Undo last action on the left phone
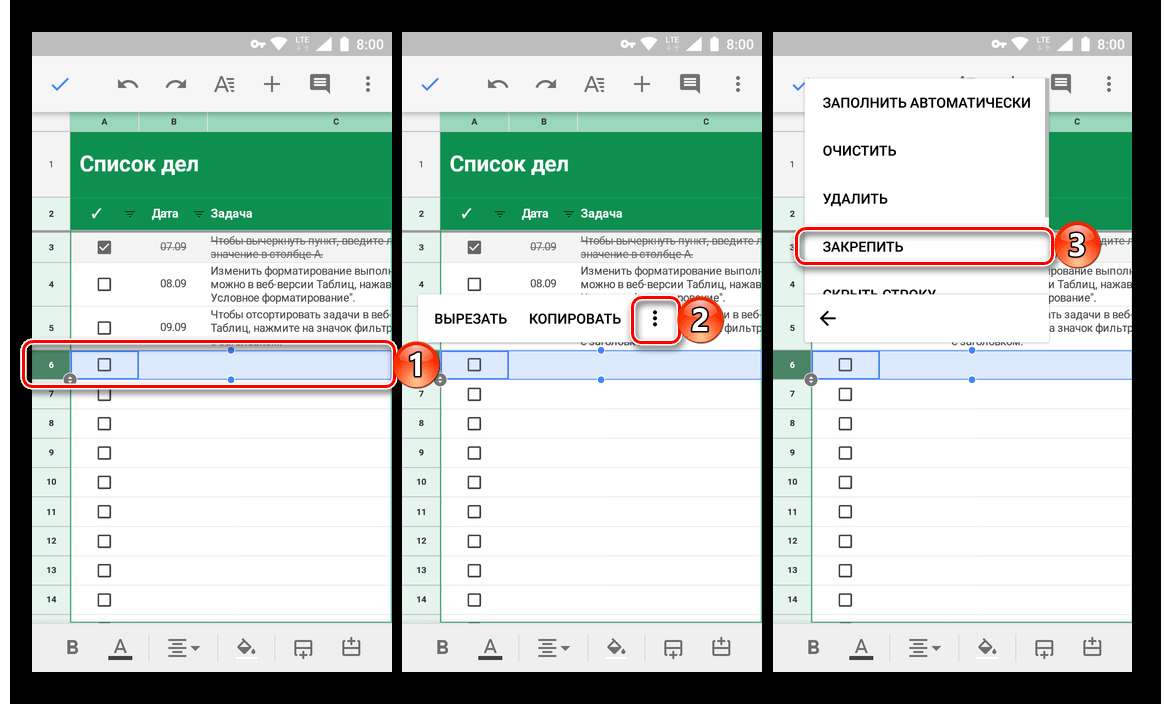Viewport: 1164px width, 704px height. [x=128, y=85]
